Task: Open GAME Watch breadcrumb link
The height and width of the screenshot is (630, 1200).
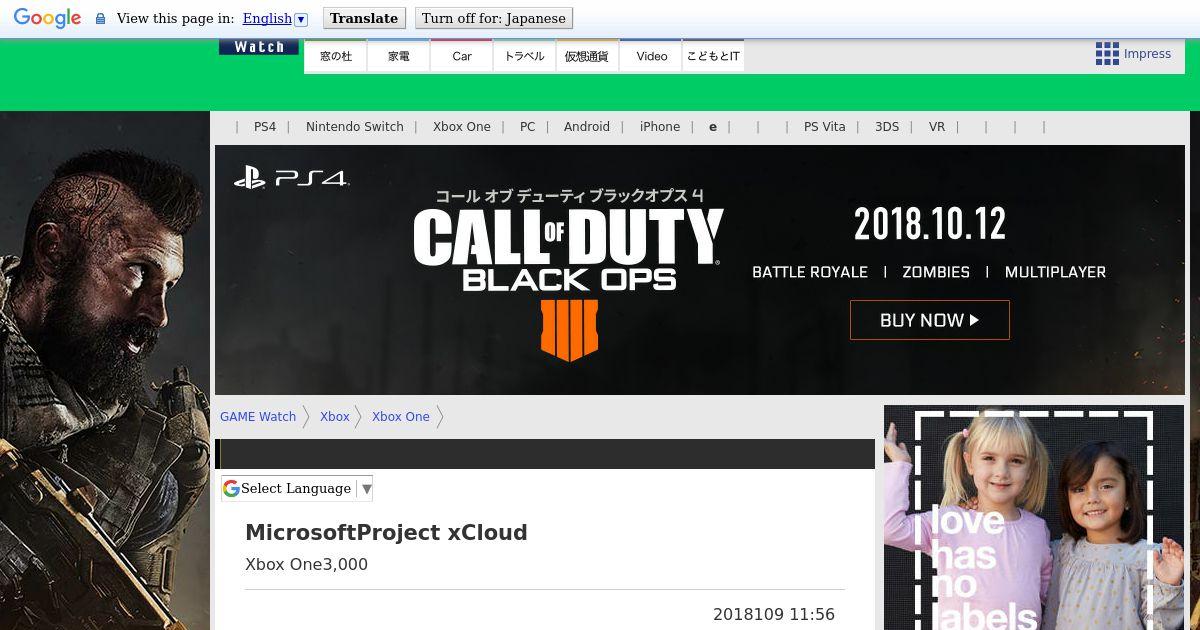Action: click(258, 417)
